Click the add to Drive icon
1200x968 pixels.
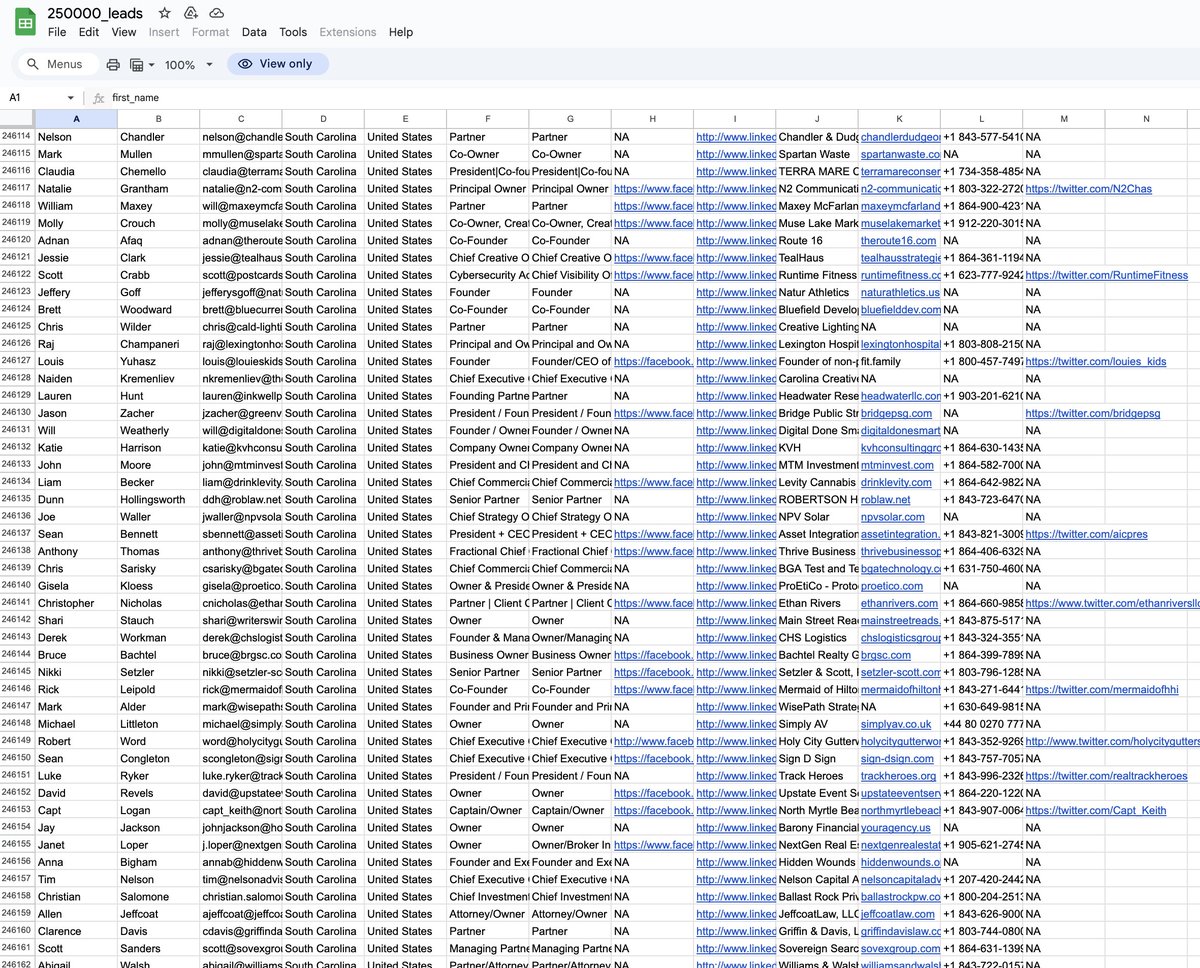[x=190, y=13]
